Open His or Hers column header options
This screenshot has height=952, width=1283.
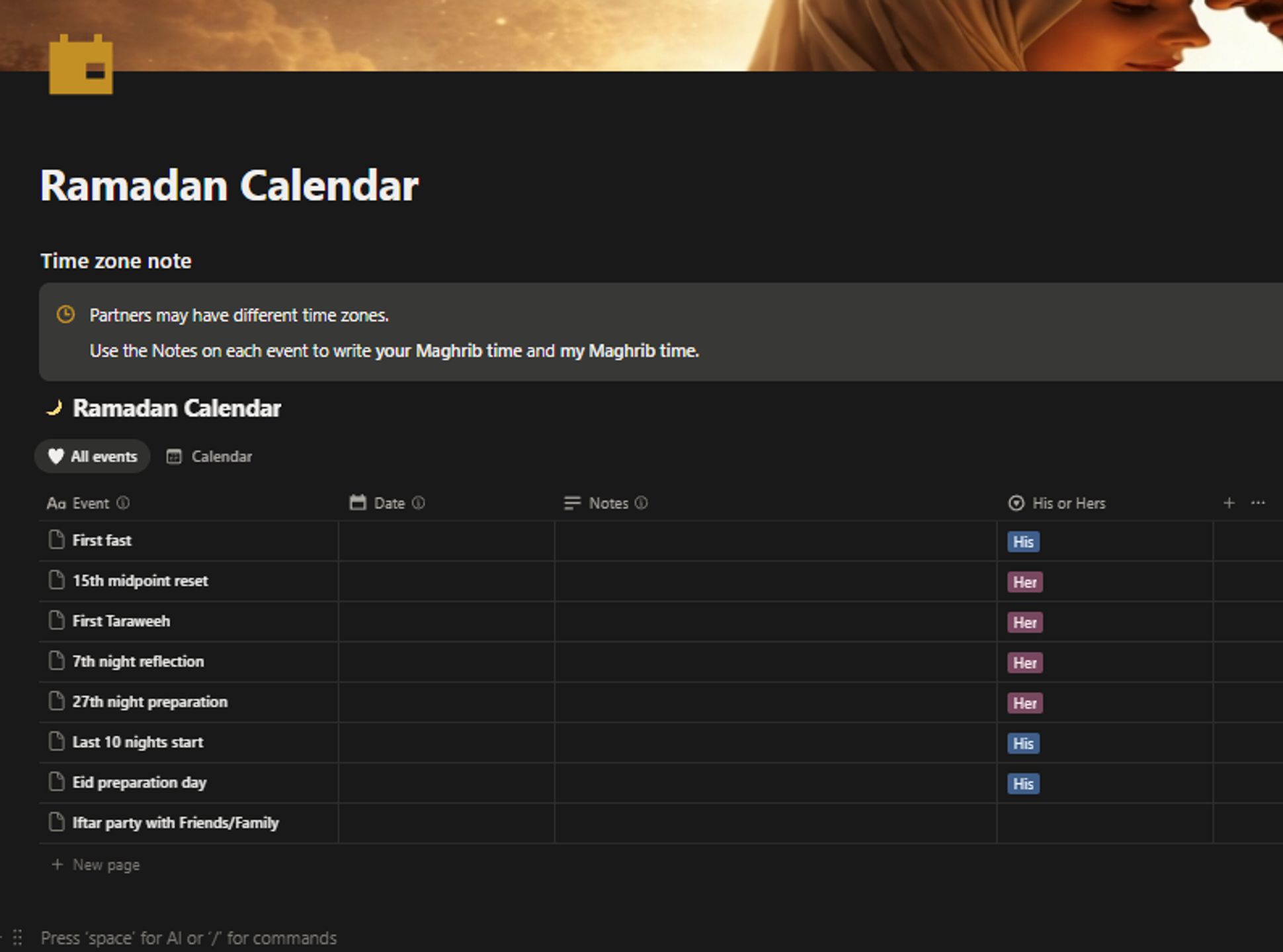(1056, 503)
